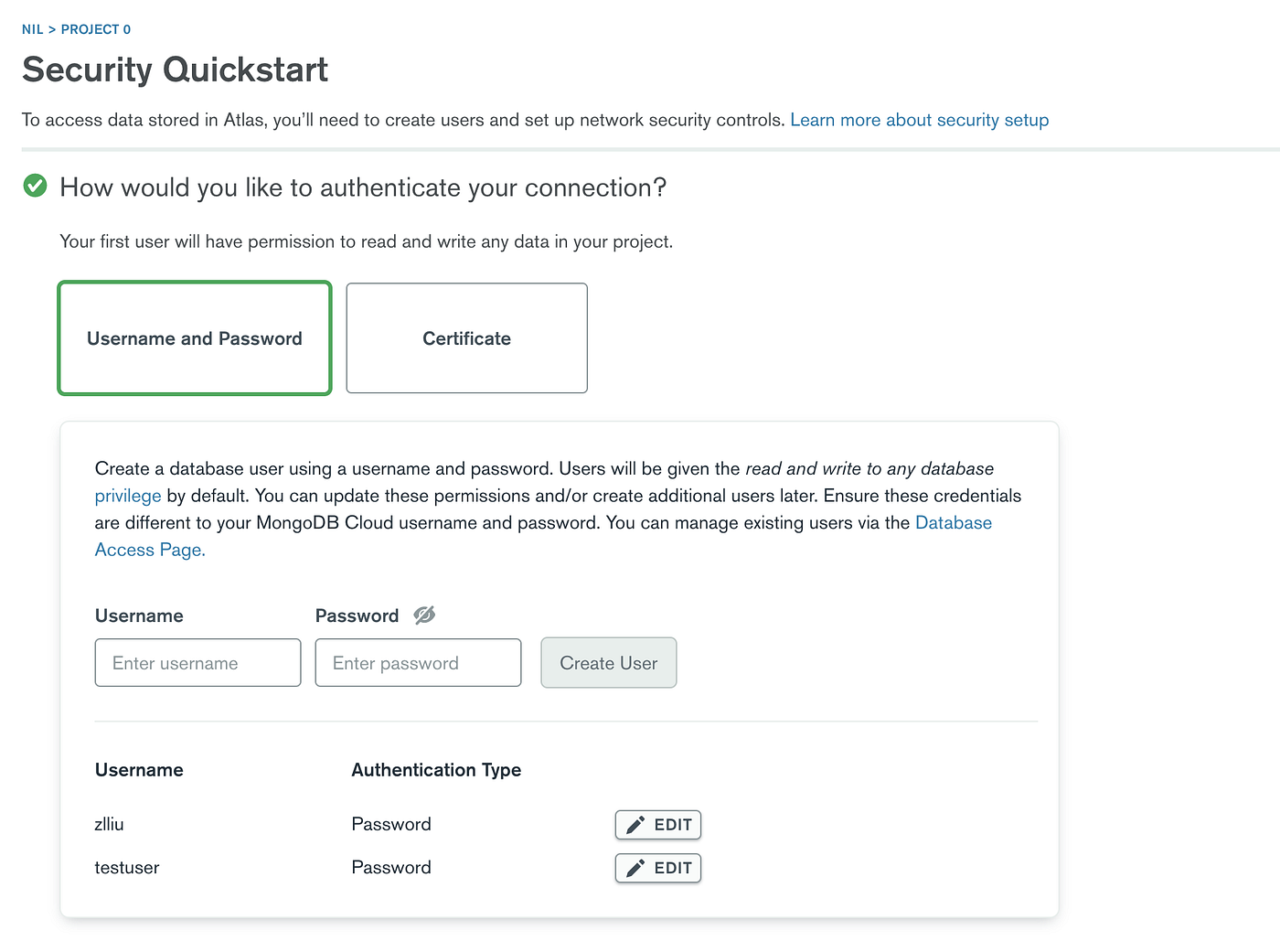This screenshot has width=1280, height=952.
Task: Collapse the authenticate your connection section heading
Action: click(363, 187)
